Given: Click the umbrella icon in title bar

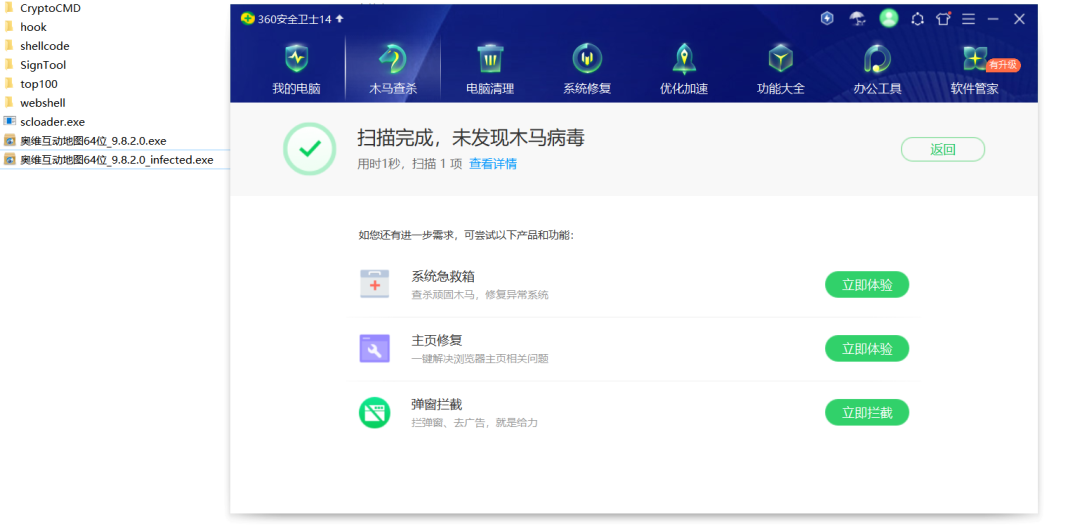Looking at the screenshot, I should pyautogui.click(x=858, y=19).
